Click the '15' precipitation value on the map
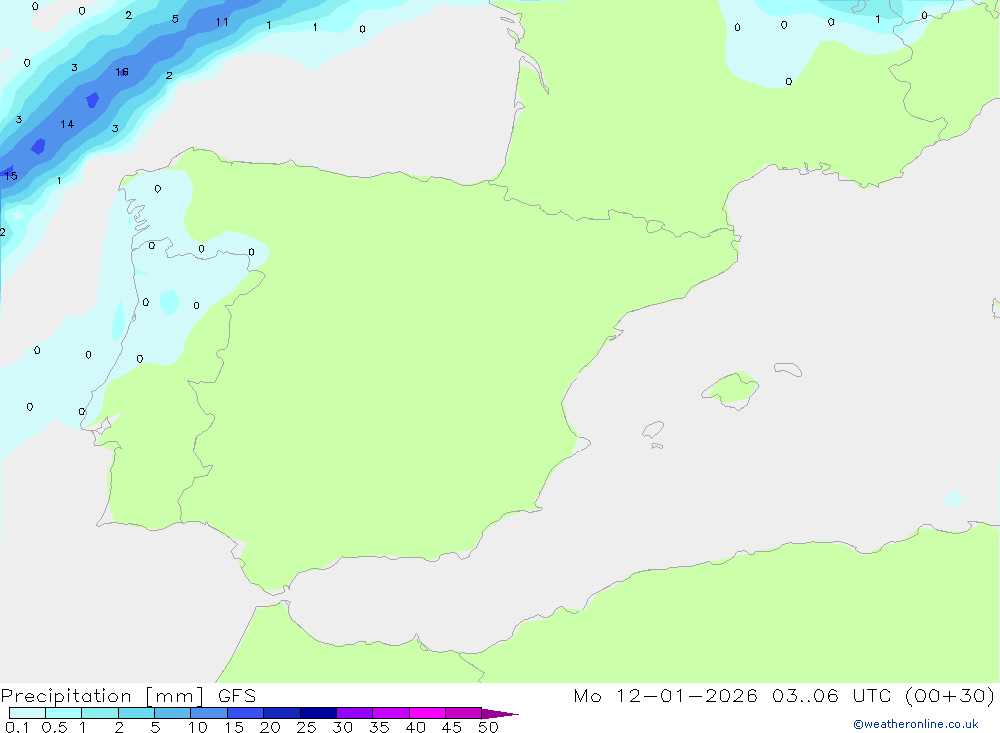 click(11, 175)
